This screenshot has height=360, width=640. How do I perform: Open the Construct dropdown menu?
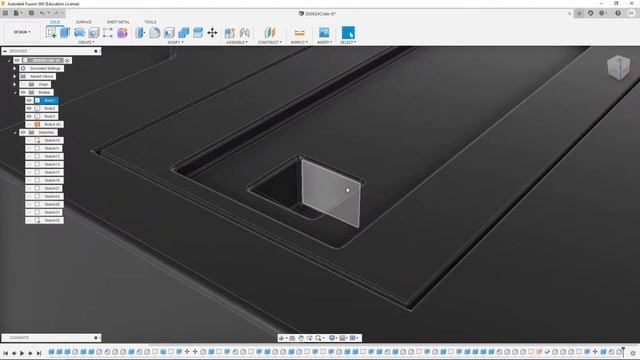point(270,42)
